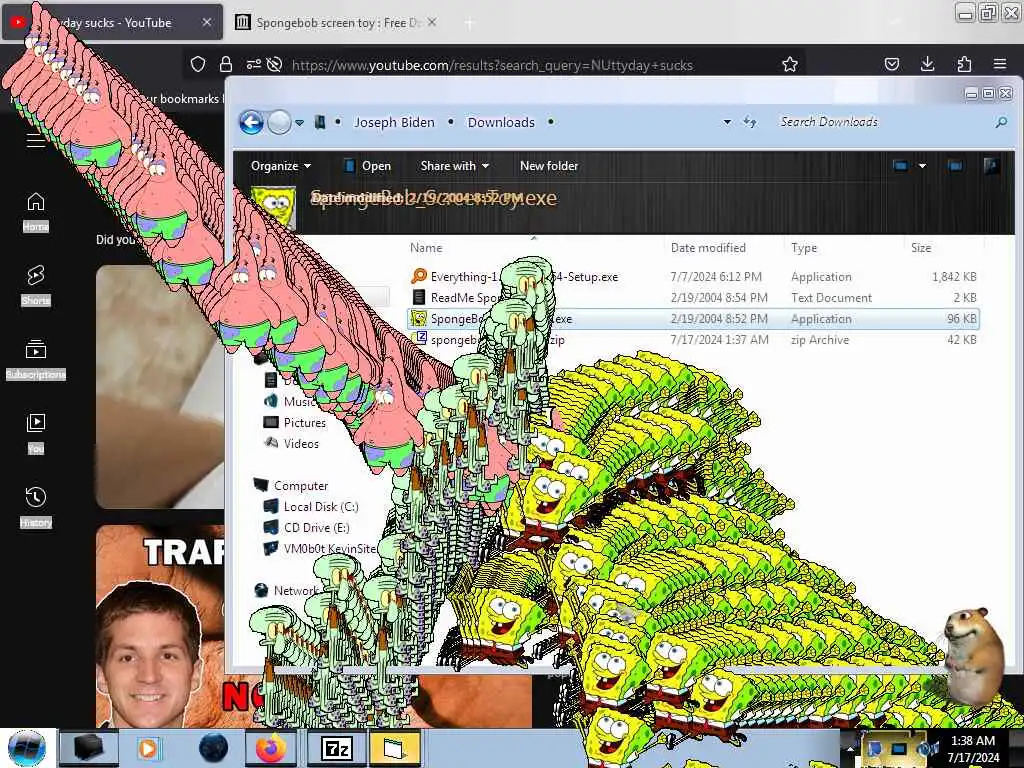Click the Joseph Biden breadcrumb
The height and width of the screenshot is (768, 1024).
tap(394, 122)
